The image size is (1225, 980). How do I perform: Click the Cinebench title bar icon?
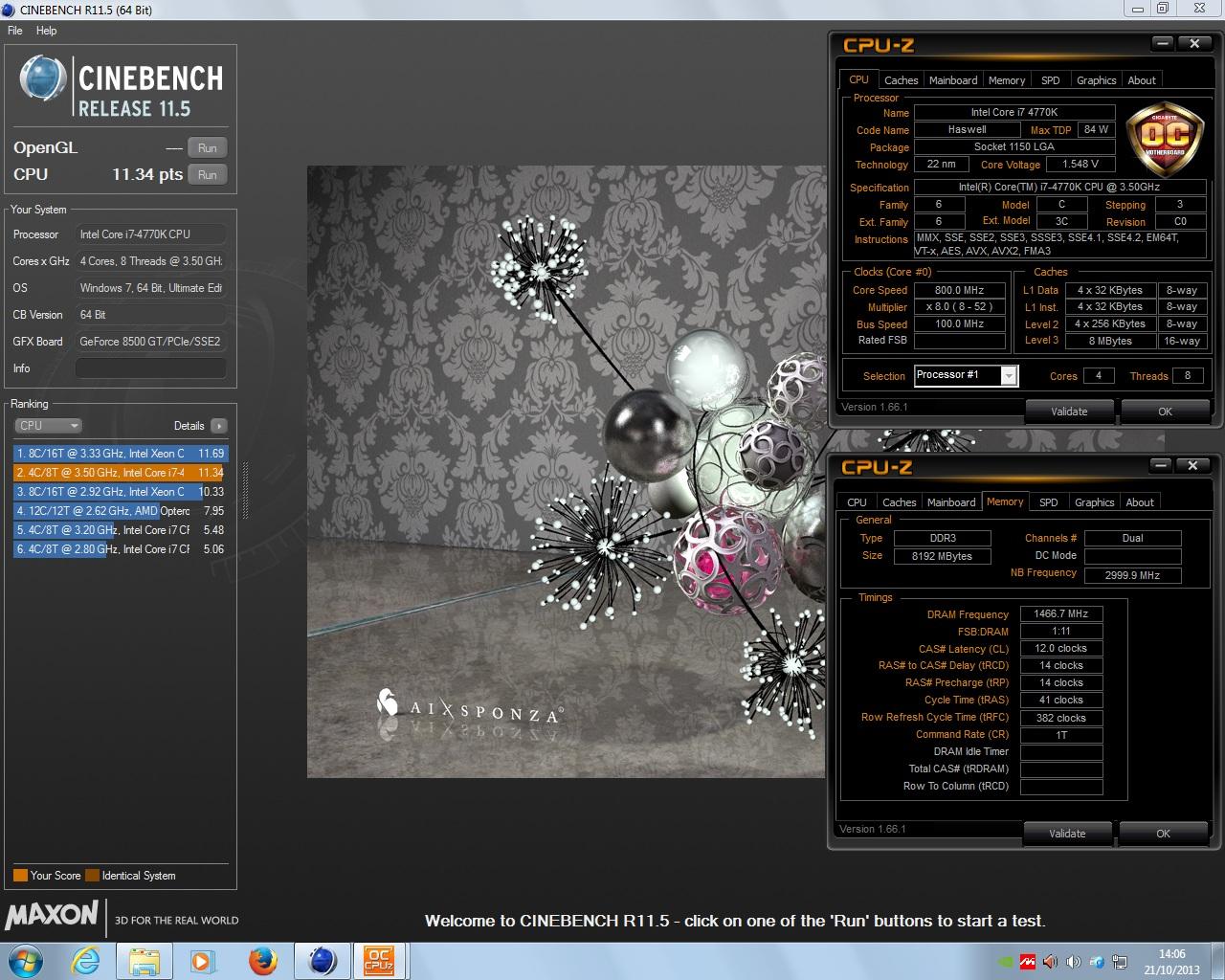10,10
